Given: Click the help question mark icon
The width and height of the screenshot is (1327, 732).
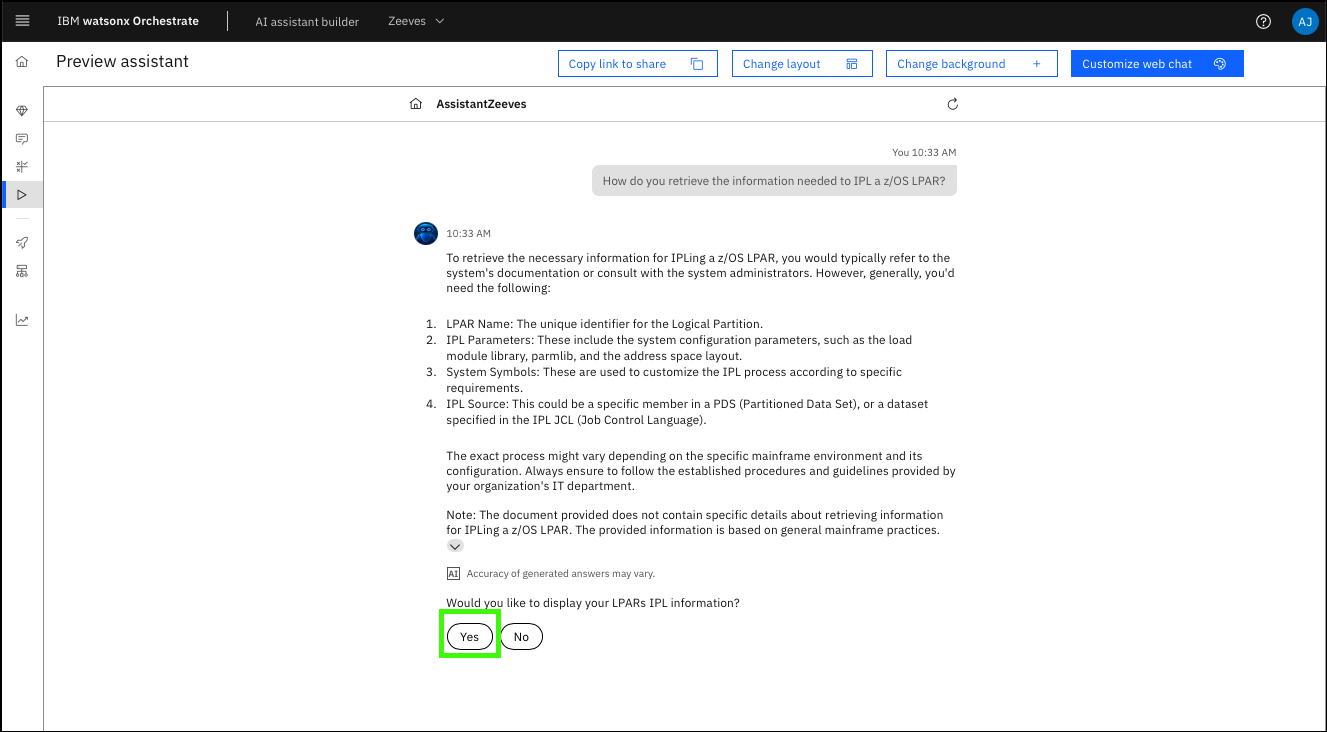Looking at the screenshot, I should [x=1263, y=21].
